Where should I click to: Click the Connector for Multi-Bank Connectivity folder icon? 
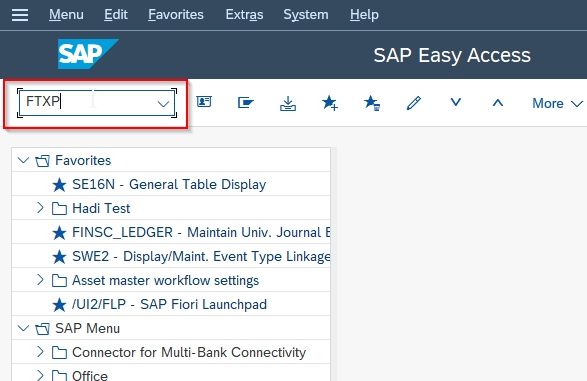59,352
